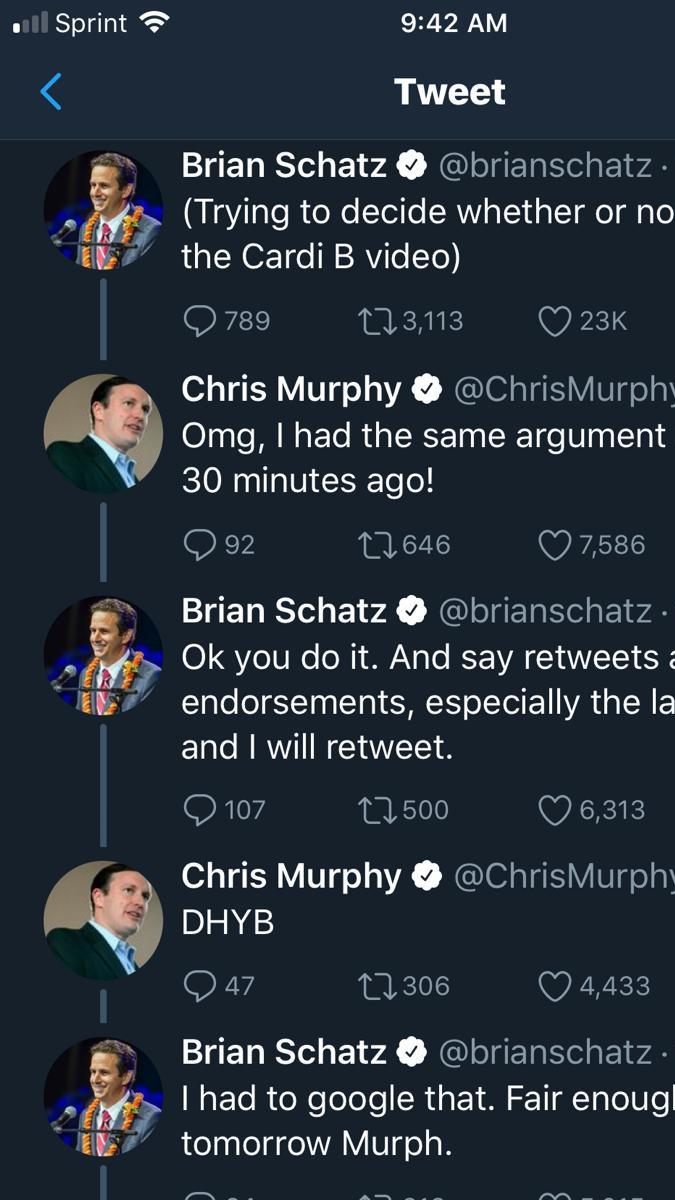
Task: Open Chris Murphy's avatar on the DHYB tweet
Action: point(103,919)
